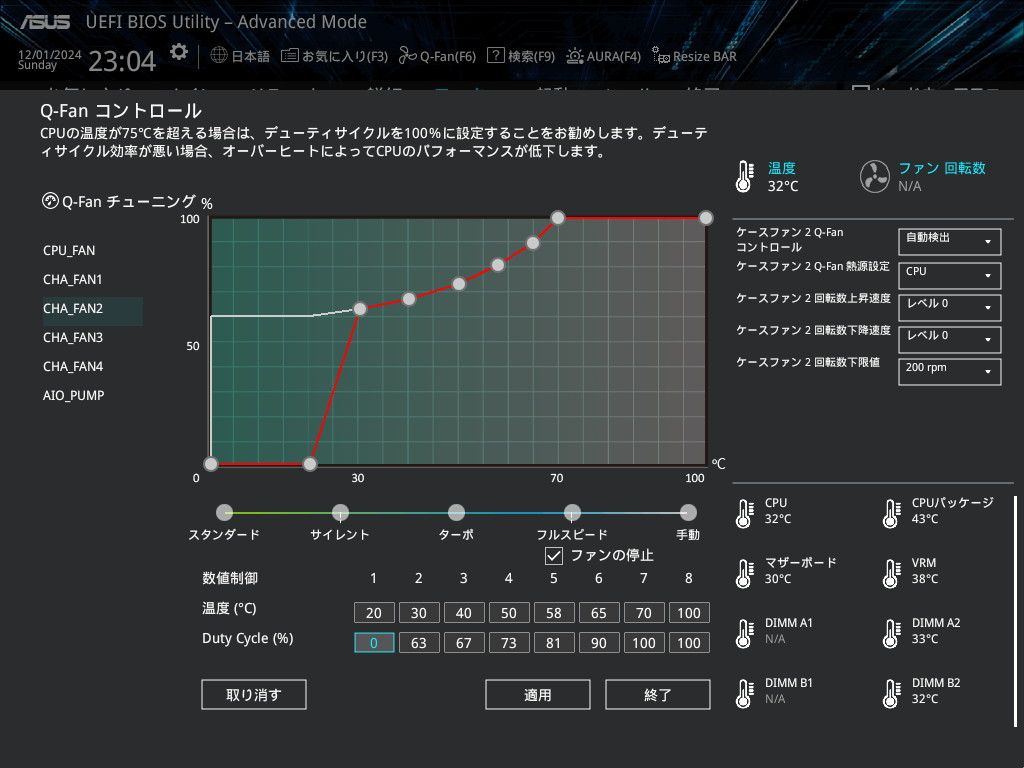Click マザーボード thermometer icon
The width and height of the screenshot is (1024, 768).
tap(744, 573)
